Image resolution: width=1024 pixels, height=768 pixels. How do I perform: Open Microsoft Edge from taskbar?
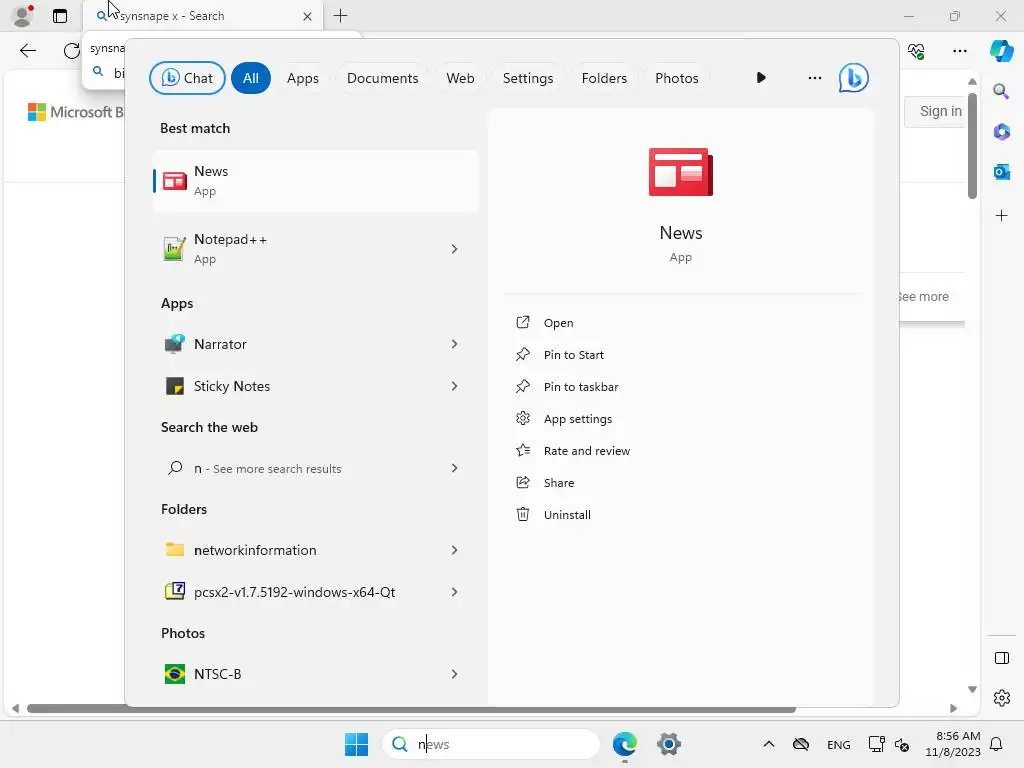point(625,744)
